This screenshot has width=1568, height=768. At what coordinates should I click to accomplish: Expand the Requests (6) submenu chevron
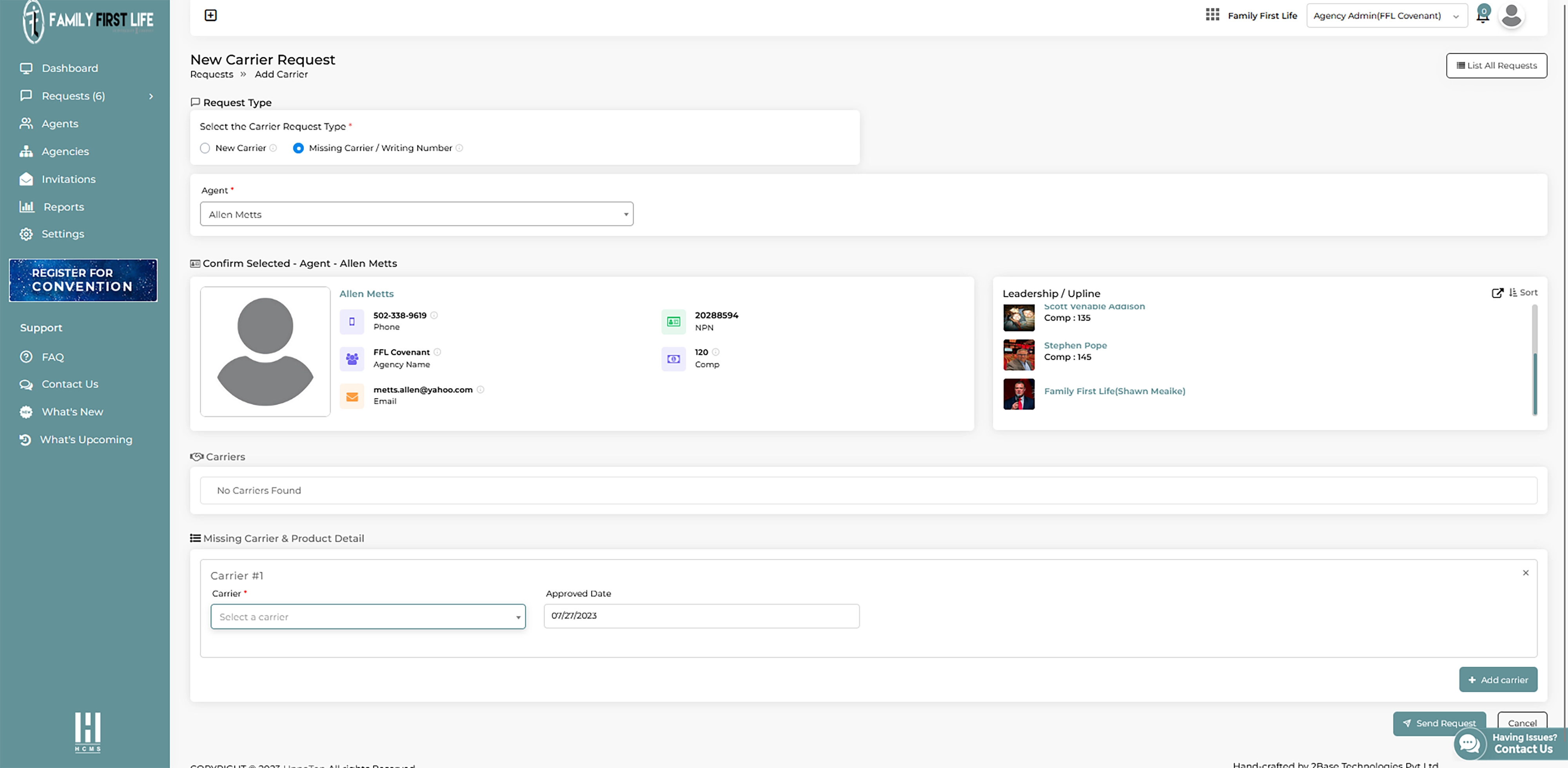tap(151, 96)
